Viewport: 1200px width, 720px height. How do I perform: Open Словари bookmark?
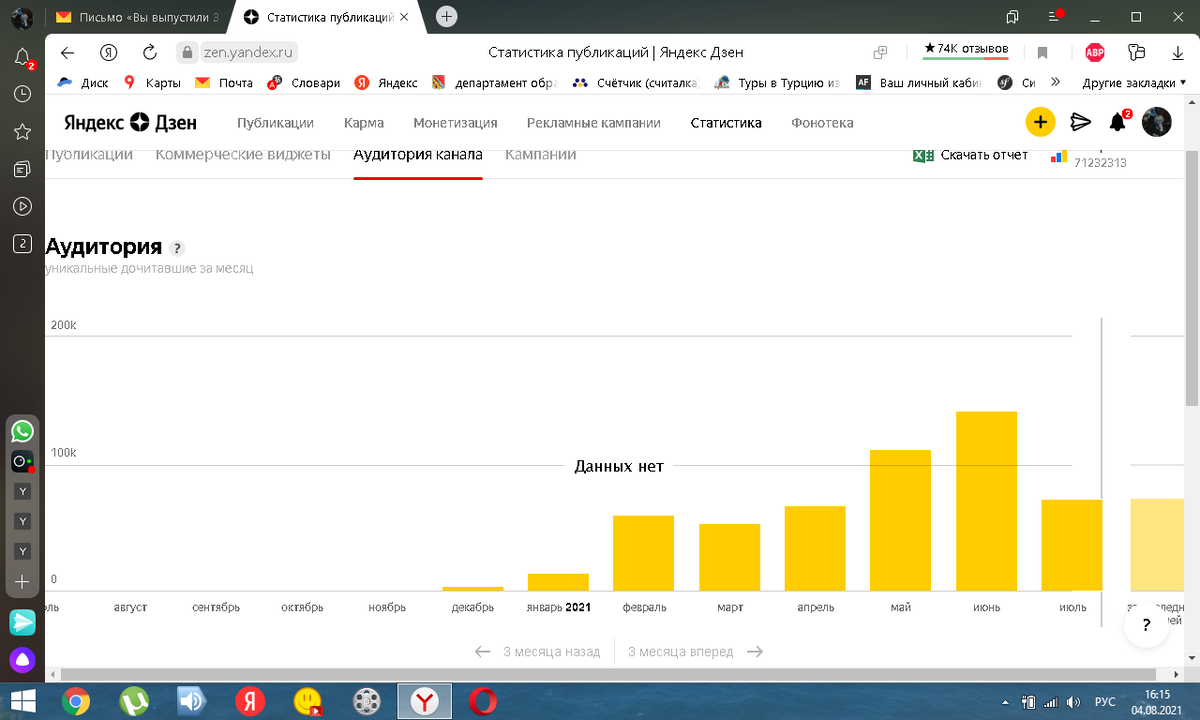pos(304,83)
